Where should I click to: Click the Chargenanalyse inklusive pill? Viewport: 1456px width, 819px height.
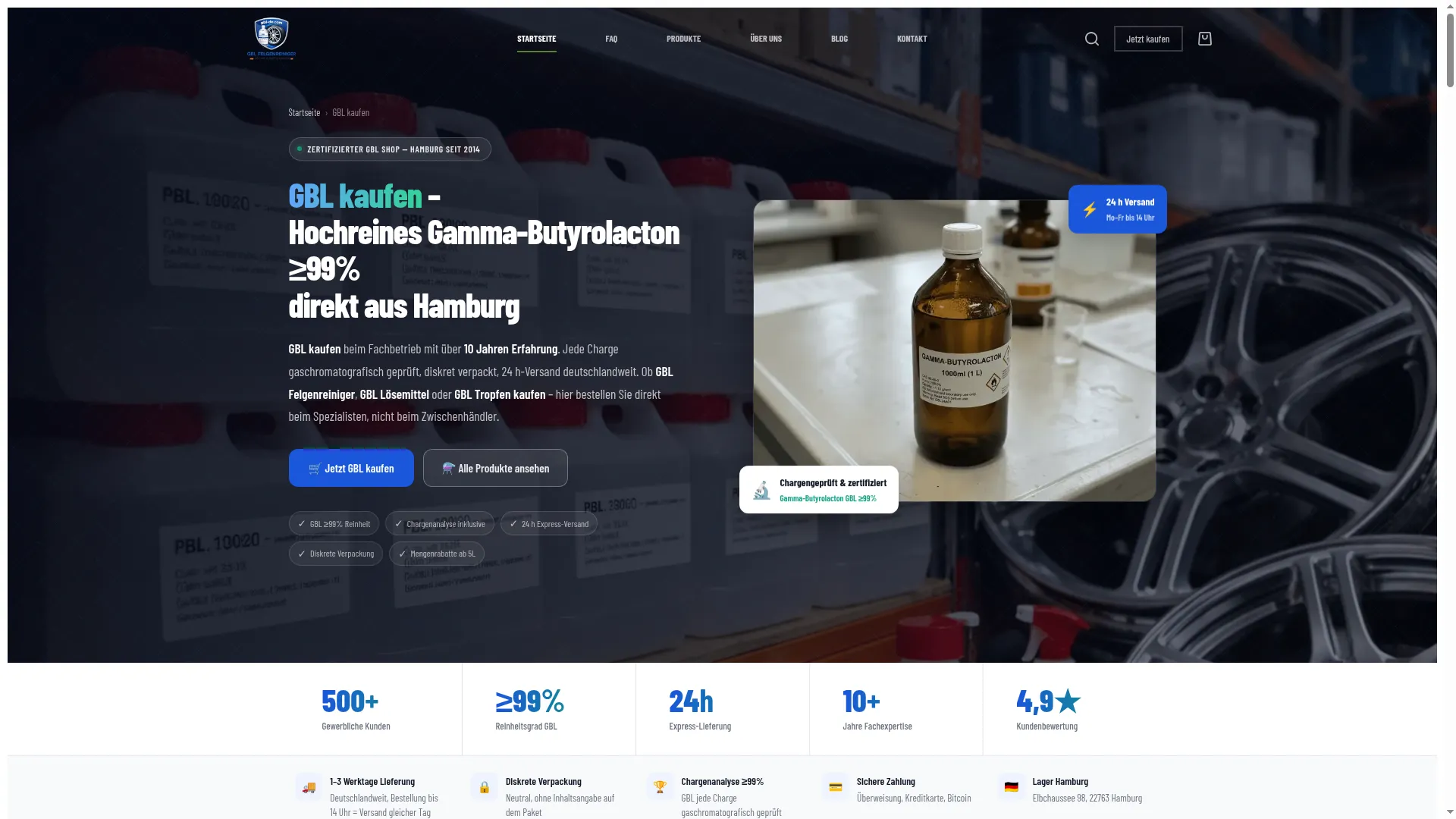440,524
